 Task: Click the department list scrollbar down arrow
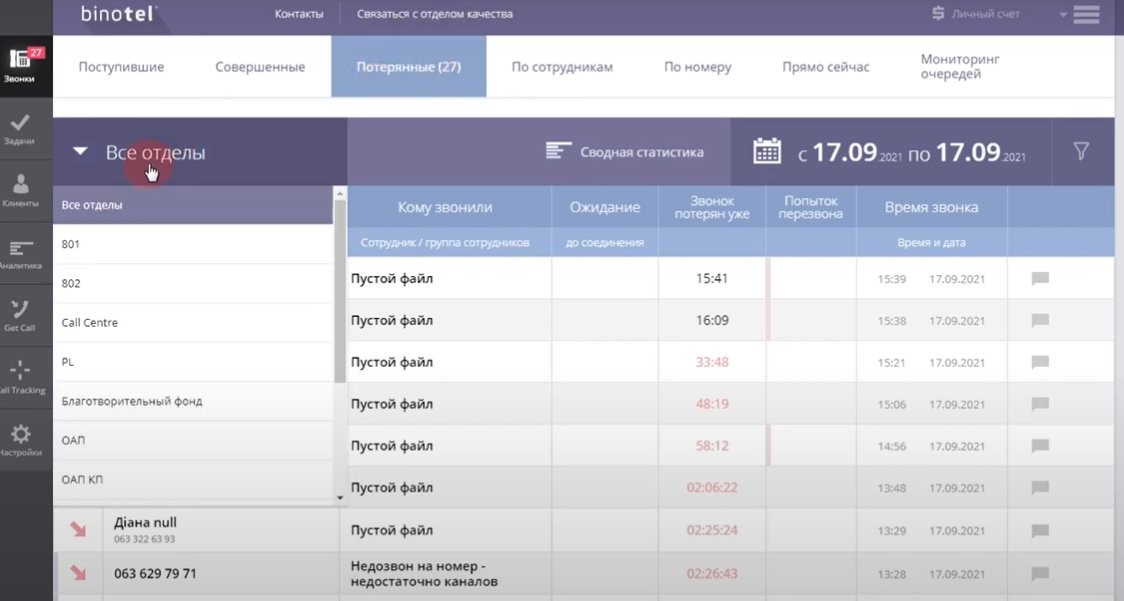[x=340, y=496]
